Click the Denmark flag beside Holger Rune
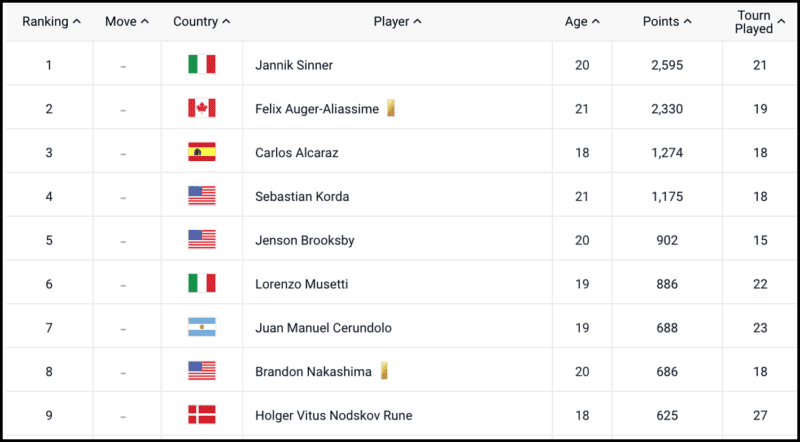This screenshot has width=800, height=442. [202, 415]
